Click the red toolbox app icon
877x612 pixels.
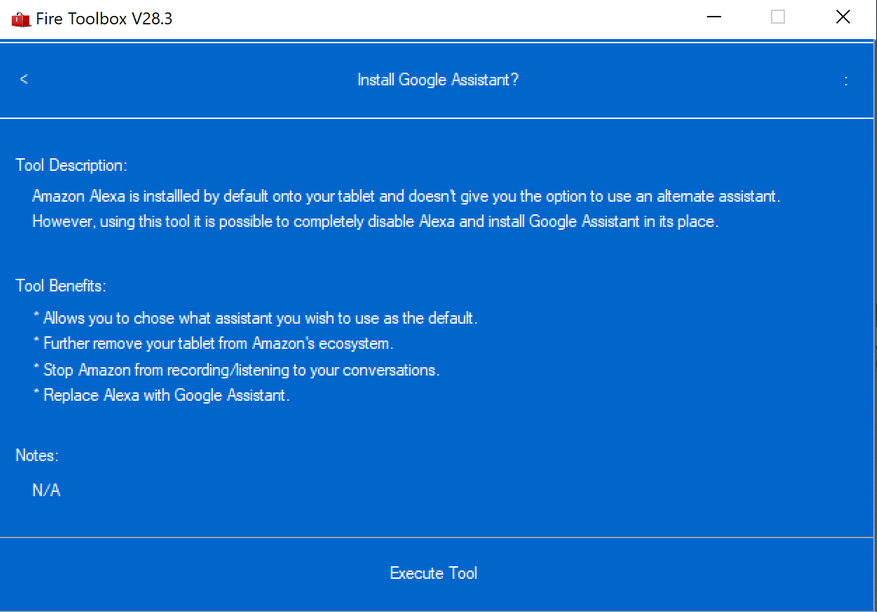click(20, 18)
